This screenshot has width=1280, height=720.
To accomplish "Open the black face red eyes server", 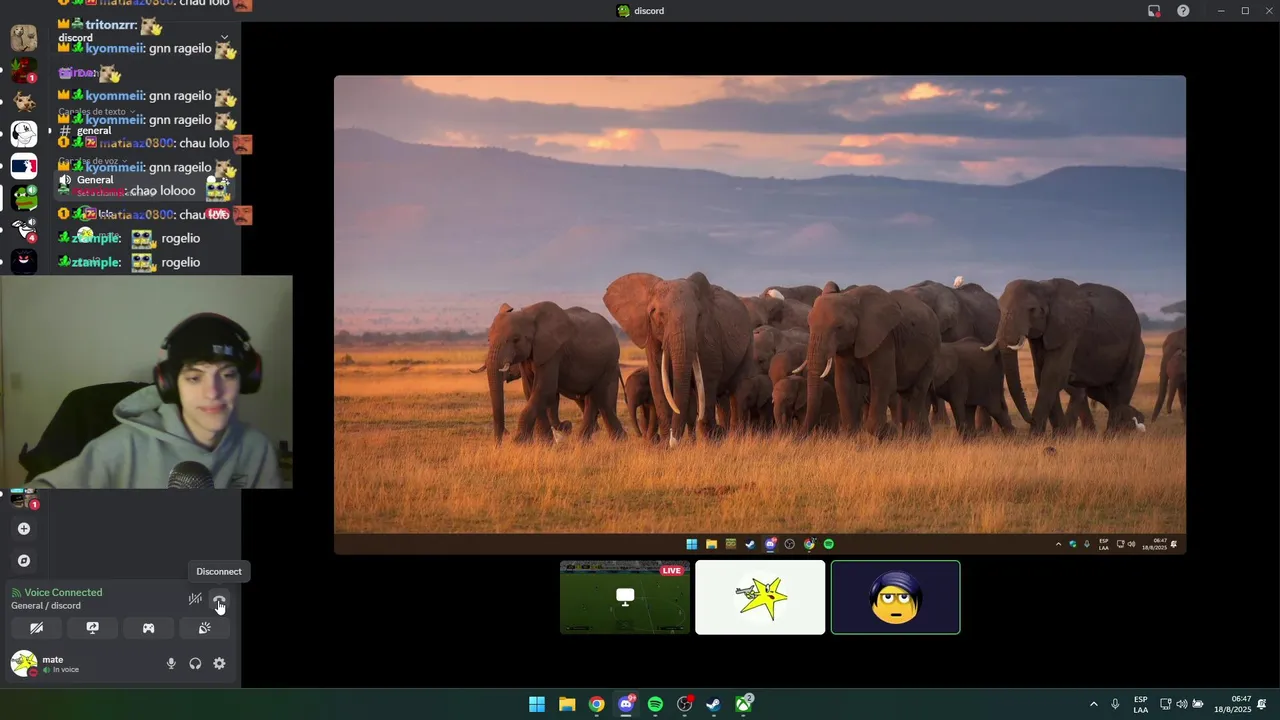I will coord(24,262).
